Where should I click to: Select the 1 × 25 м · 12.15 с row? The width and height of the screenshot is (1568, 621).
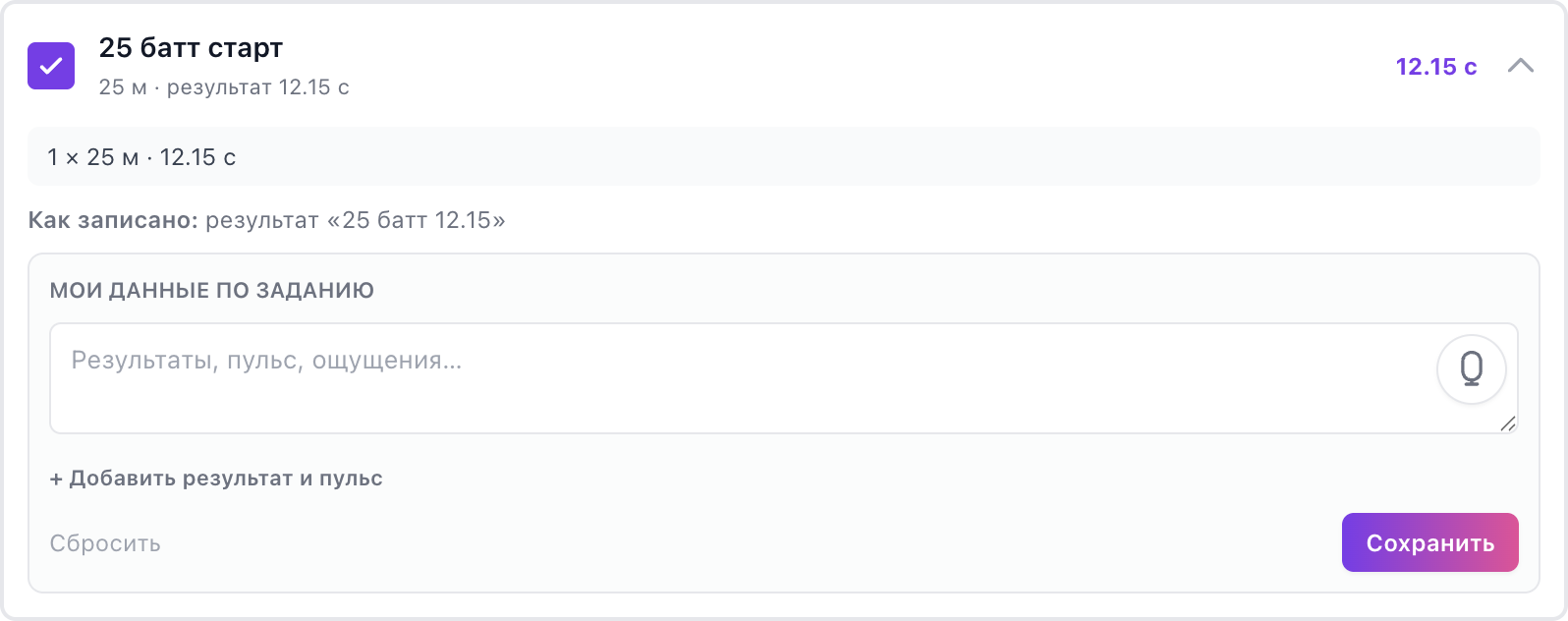tap(784, 157)
